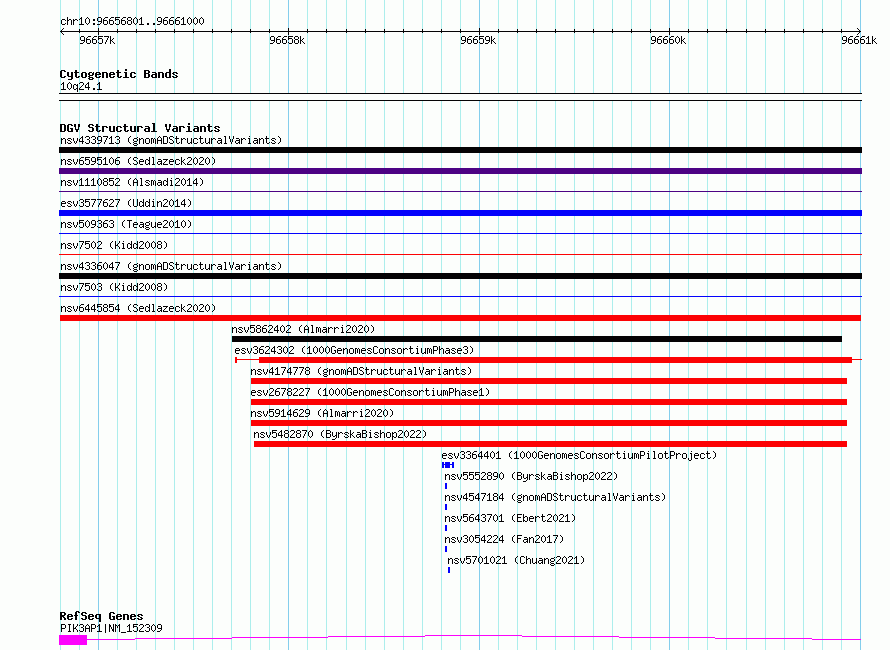
Task: Click the chr10:96656801..96661000 coordinates text
Action: [x=132, y=21]
